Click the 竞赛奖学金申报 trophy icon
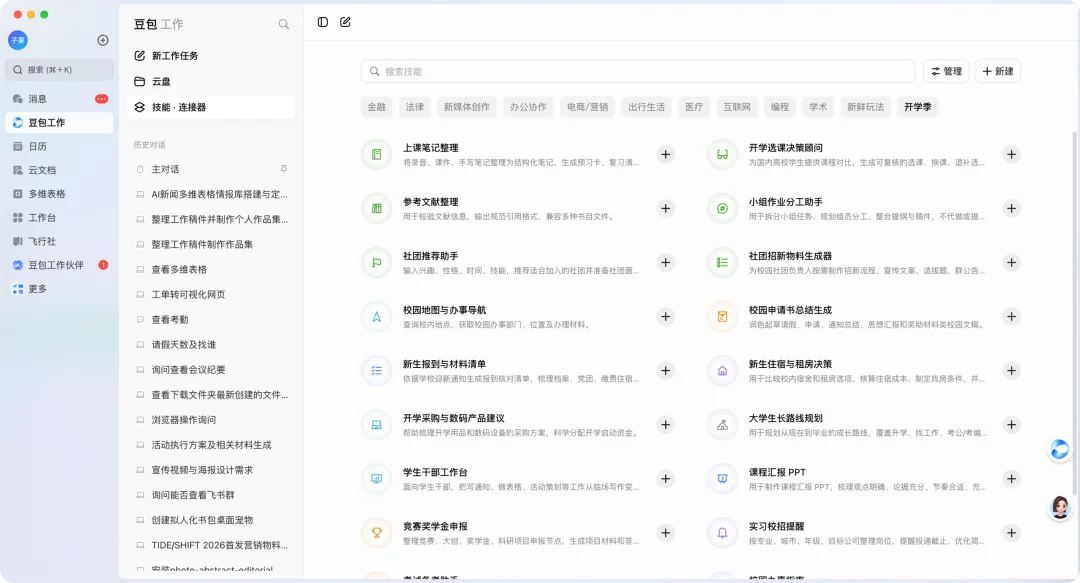Image resolution: width=1080 pixels, height=583 pixels. click(377, 533)
